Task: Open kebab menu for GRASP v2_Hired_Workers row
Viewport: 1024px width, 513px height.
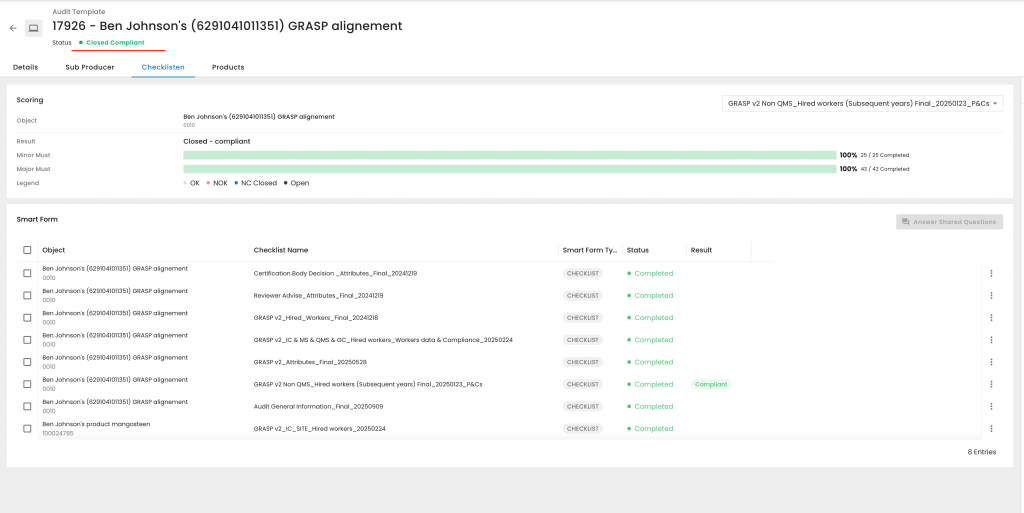Action: (x=991, y=317)
